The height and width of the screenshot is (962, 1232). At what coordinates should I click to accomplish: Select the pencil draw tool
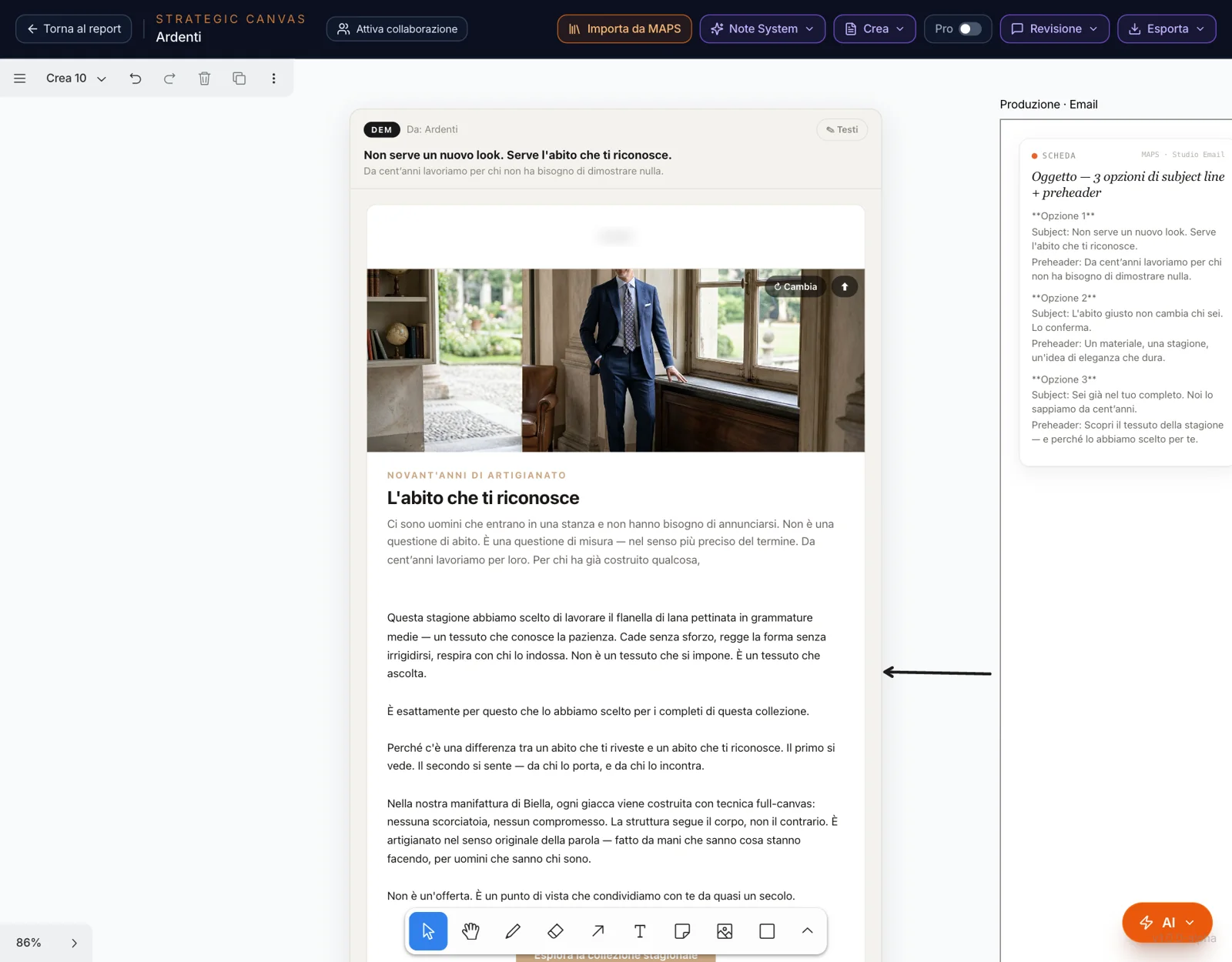(513, 931)
